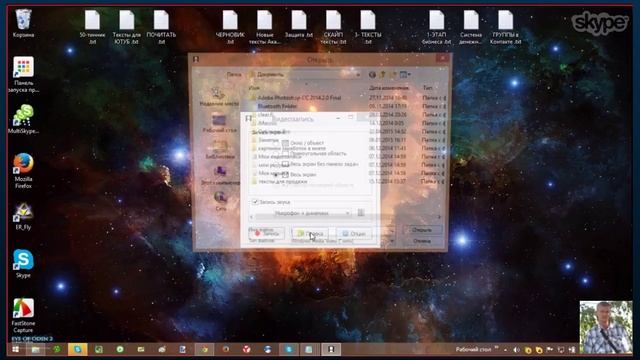Viewport: 640px width, 360px height.
Task: Click the Отмена button in Open dialog
Action: [x=422, y=241]
